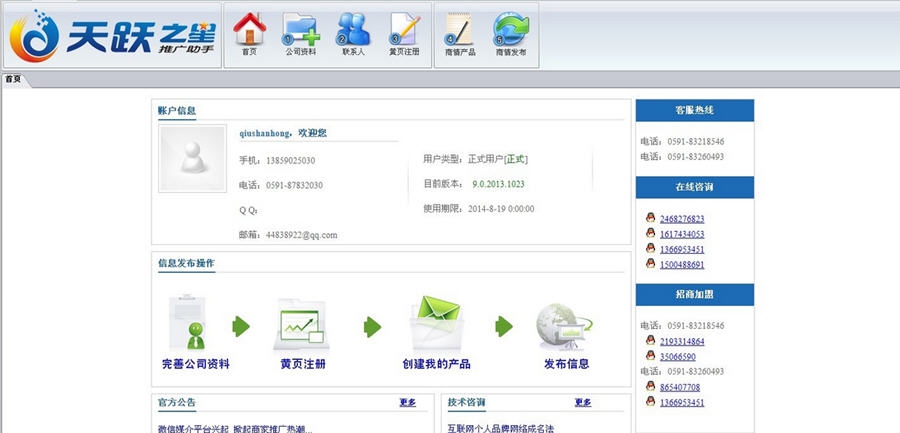
Task: Open QQ link 1366953451 under 在线咨询
Action: coord(682,249)
